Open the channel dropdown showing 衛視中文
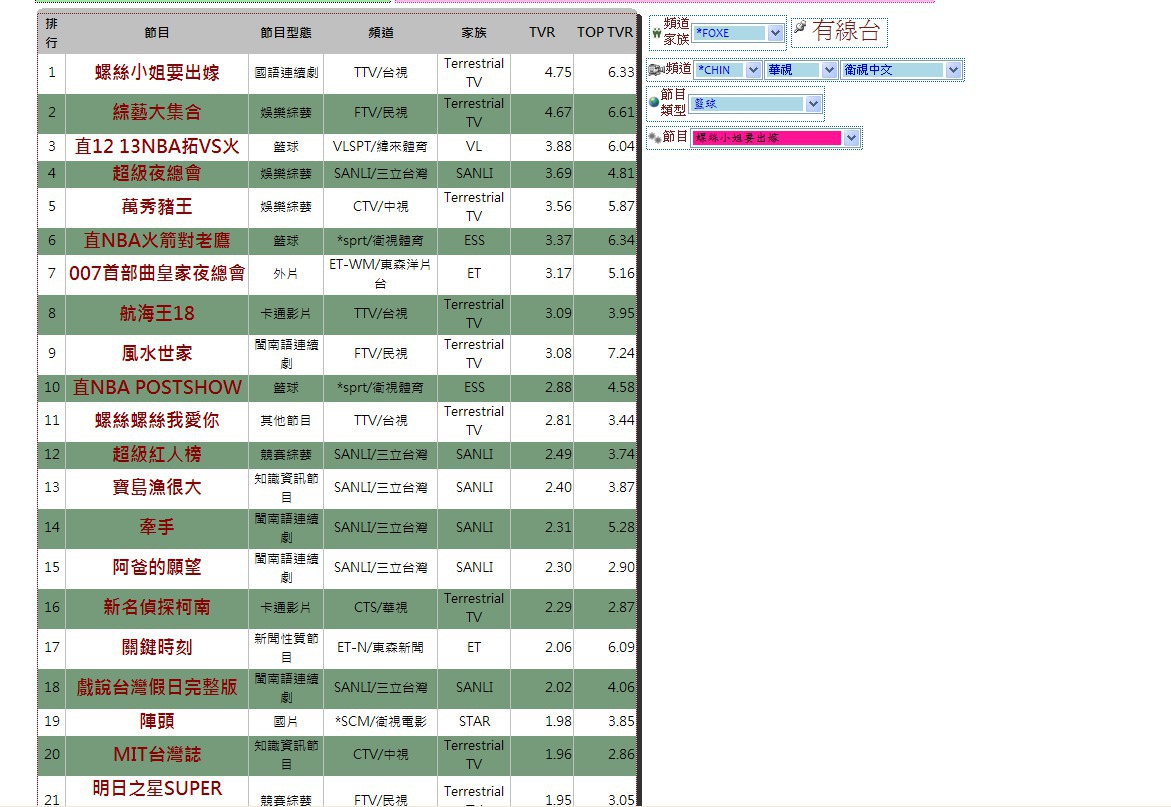This screenshot has width=1171, height=807. [x=901, y=70]
